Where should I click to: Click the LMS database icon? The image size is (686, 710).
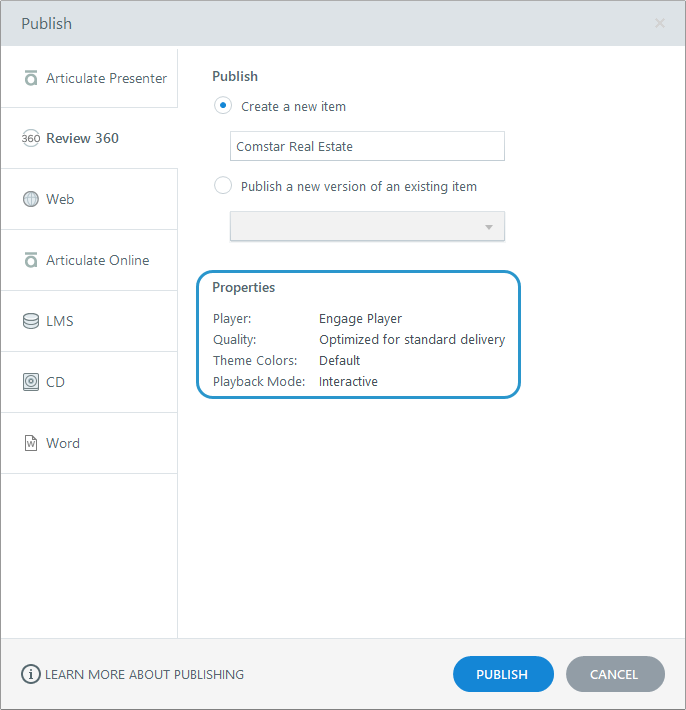click(31, 321)
